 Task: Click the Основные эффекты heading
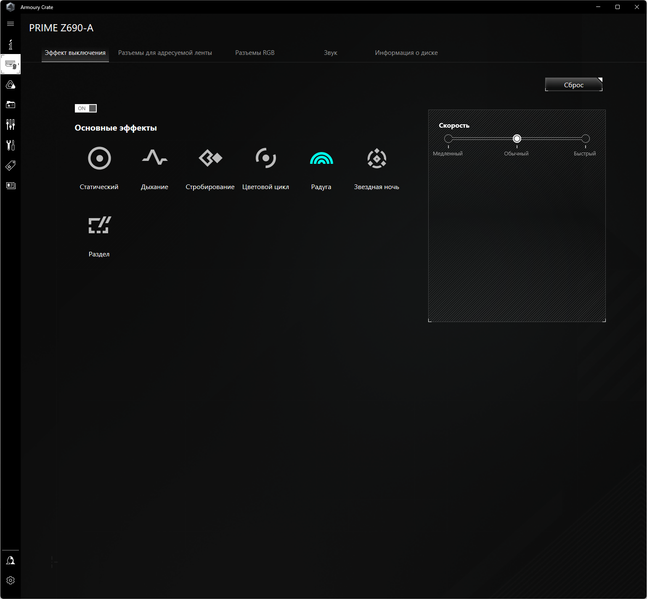coord(116,128)
